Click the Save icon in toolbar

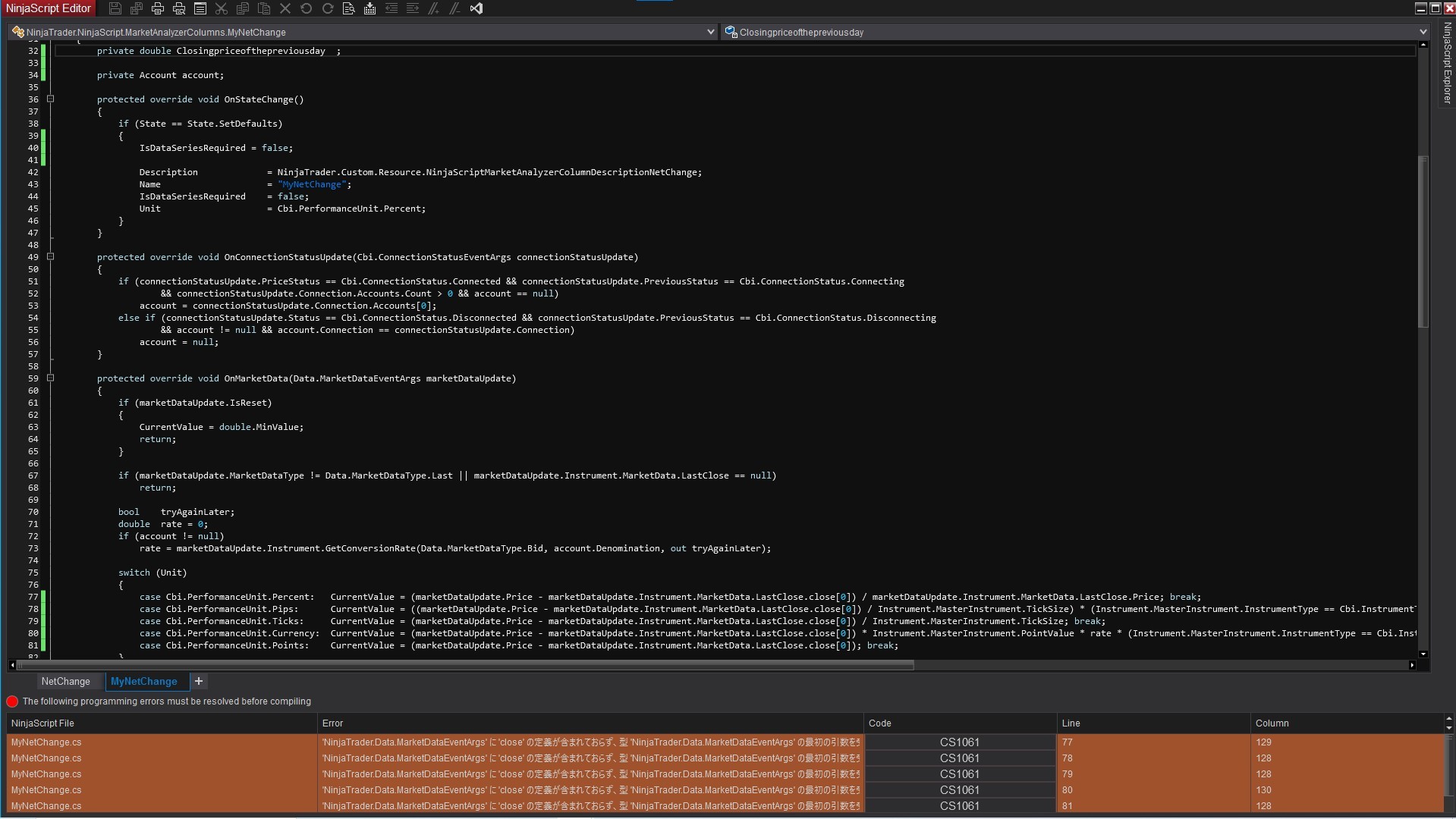click(x=115, y=8)
